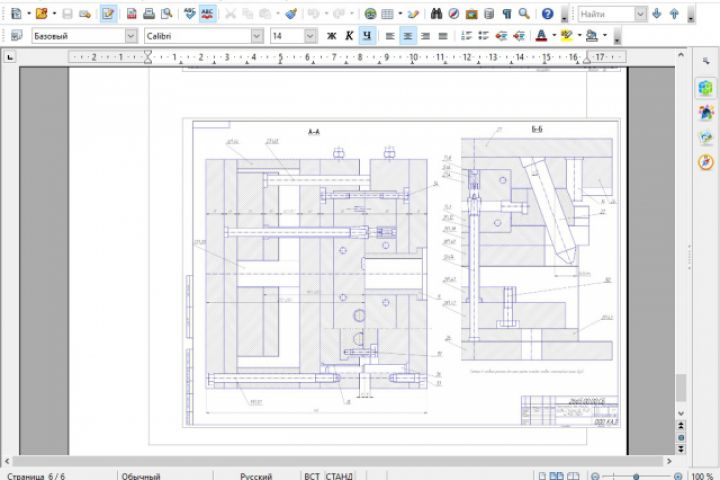Create a new document with New icon
Image resolution: width=720 pixels, height=480 pixels.
coord(17,14)
